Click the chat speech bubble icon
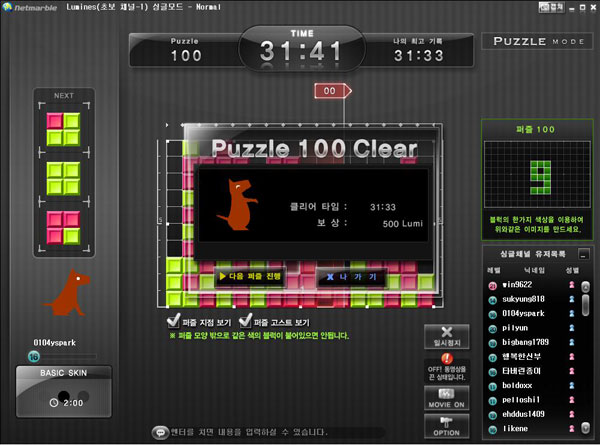 click(x=158, y=433)
